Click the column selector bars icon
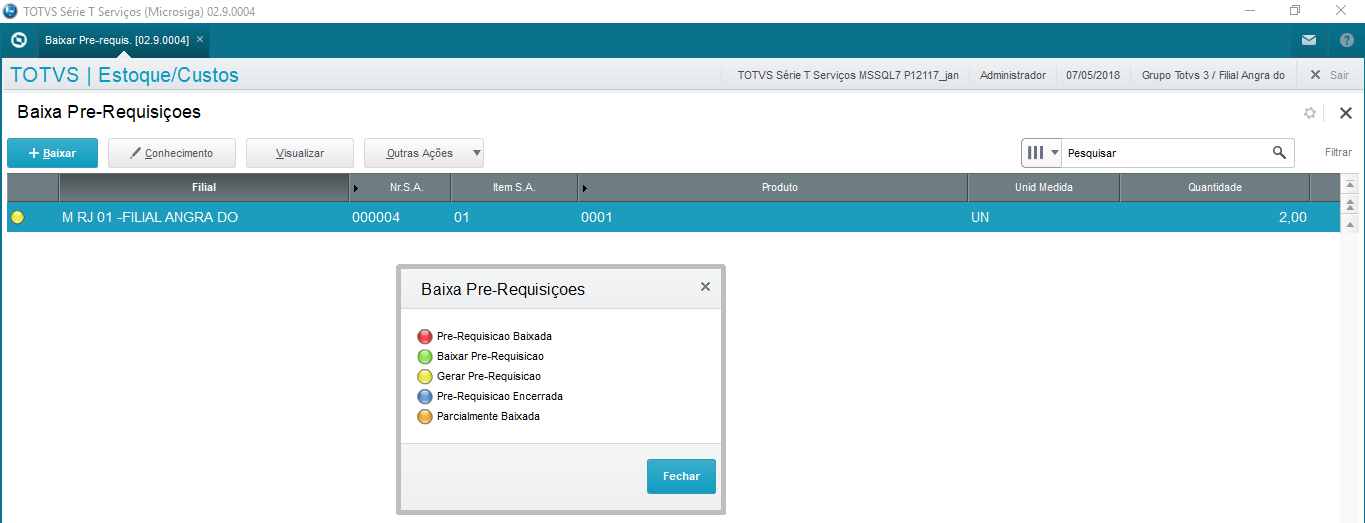Viewport: 1365px width, 523px height. [x=1035, y=153]
